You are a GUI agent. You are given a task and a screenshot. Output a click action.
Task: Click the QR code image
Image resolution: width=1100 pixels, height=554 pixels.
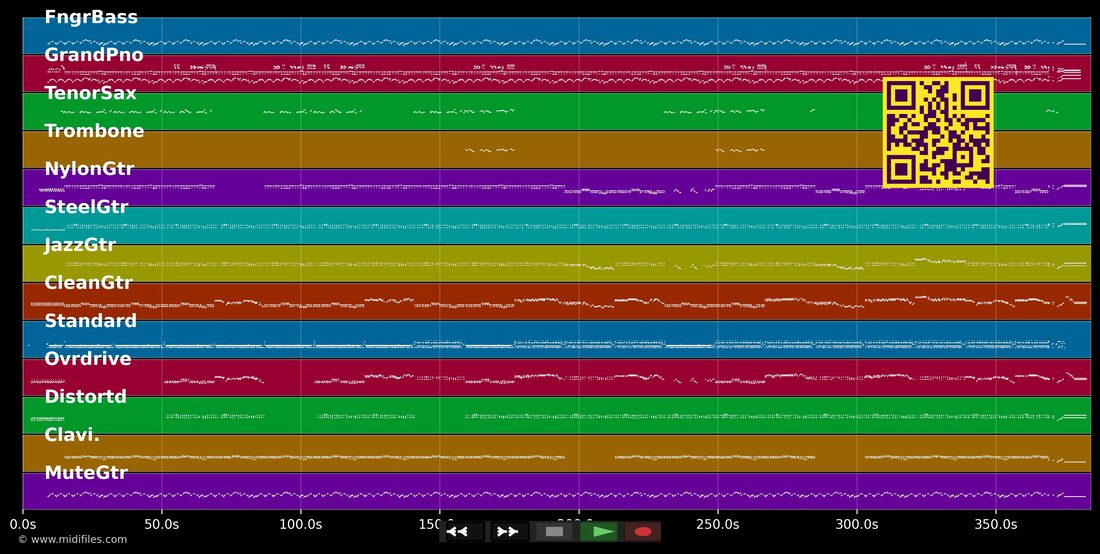click(x=938, y=133)
